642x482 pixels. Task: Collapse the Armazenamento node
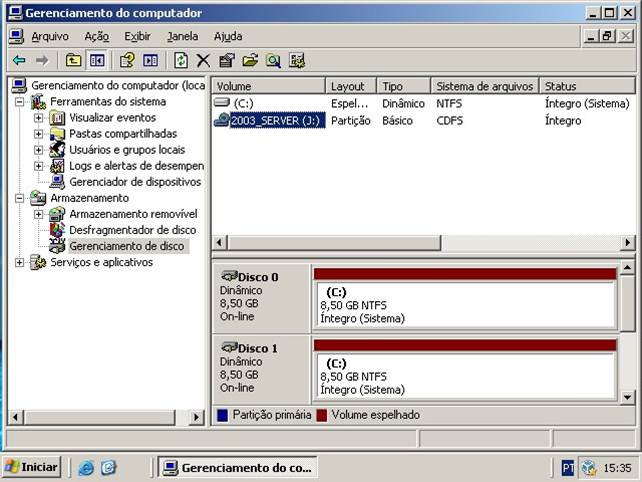click(x=19, y=198)
